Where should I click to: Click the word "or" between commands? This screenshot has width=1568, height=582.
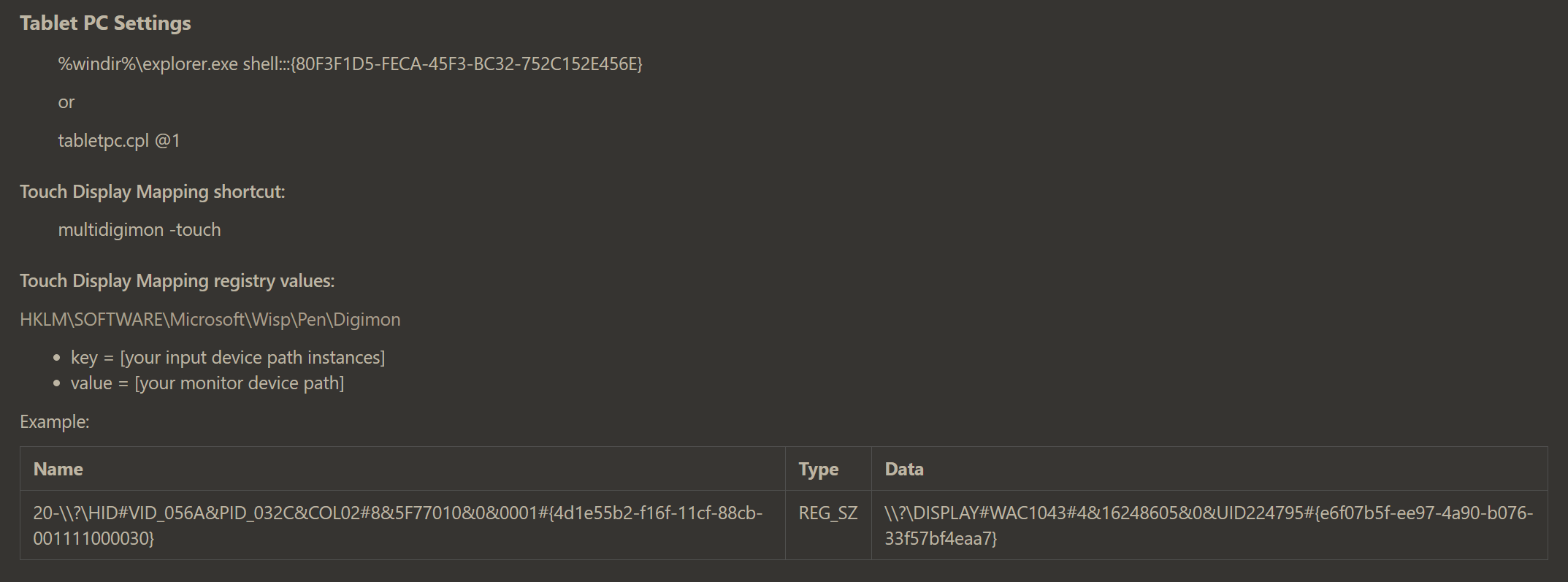pyautogui.click(x=66, y=102)
